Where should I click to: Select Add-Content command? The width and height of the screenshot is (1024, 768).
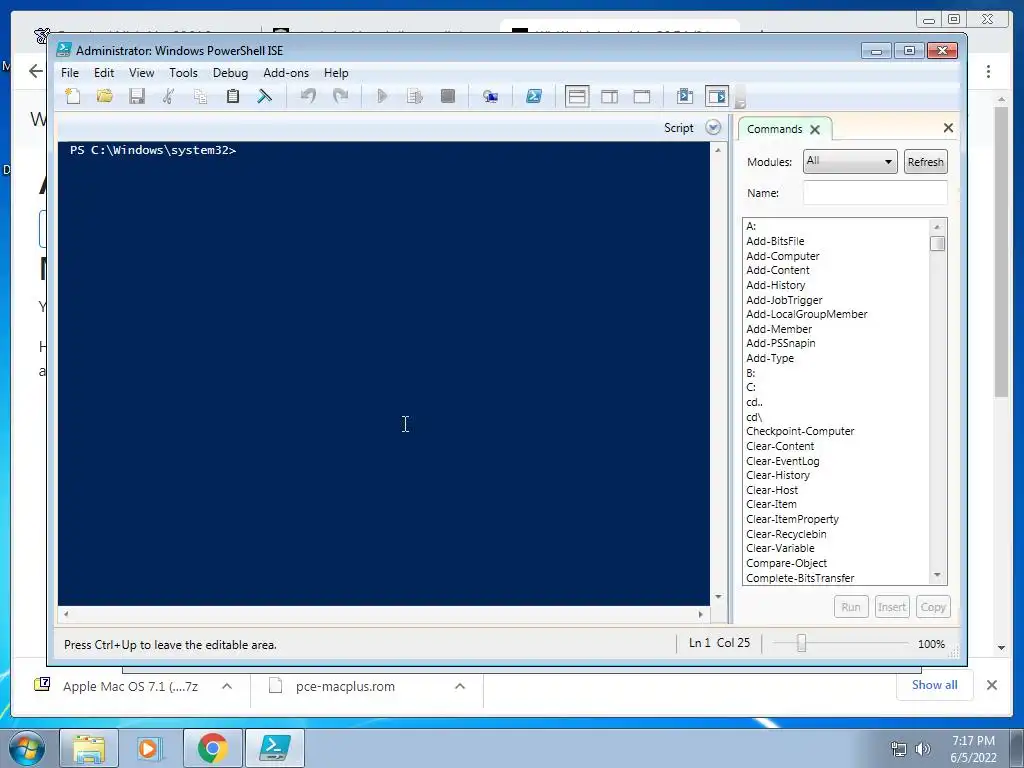(778, 270)
